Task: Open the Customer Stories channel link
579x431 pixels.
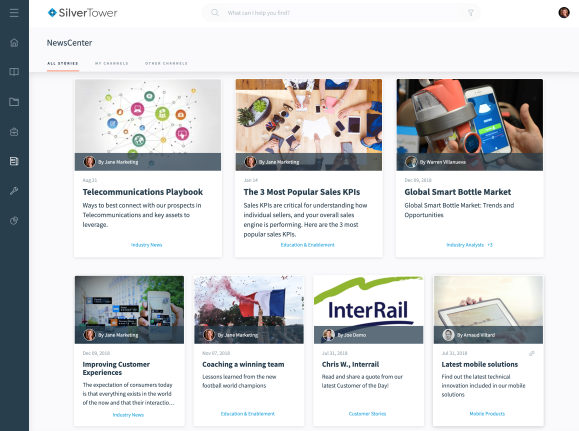Action: click(367, 414)
